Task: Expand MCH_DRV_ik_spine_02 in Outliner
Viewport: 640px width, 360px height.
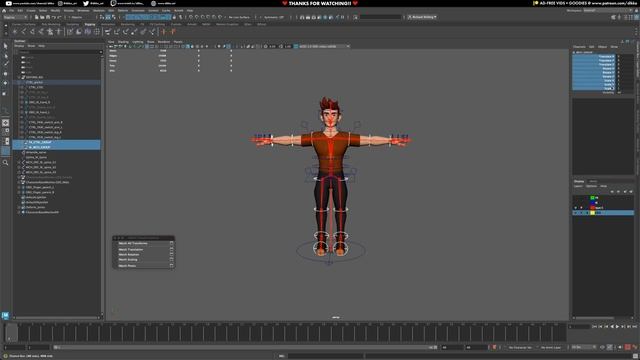Action: (x=19, y=167)
